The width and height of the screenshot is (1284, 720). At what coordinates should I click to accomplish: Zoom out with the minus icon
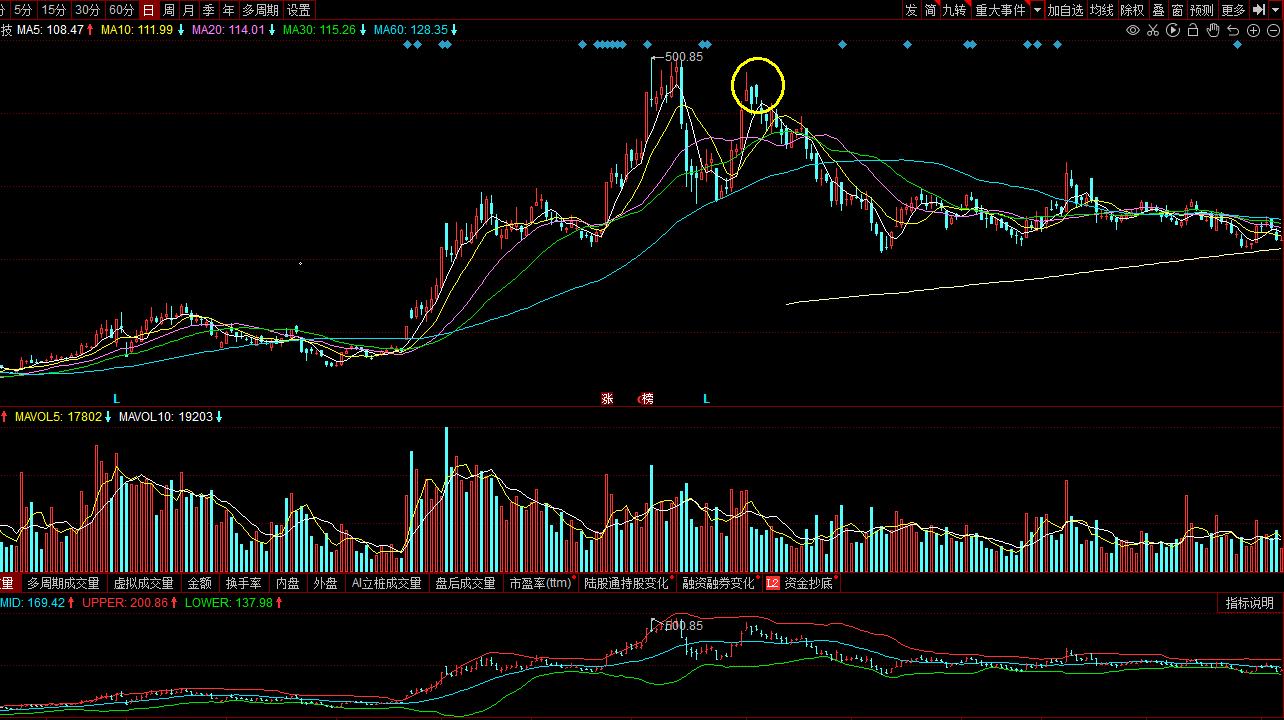(x=1272, y=30)
